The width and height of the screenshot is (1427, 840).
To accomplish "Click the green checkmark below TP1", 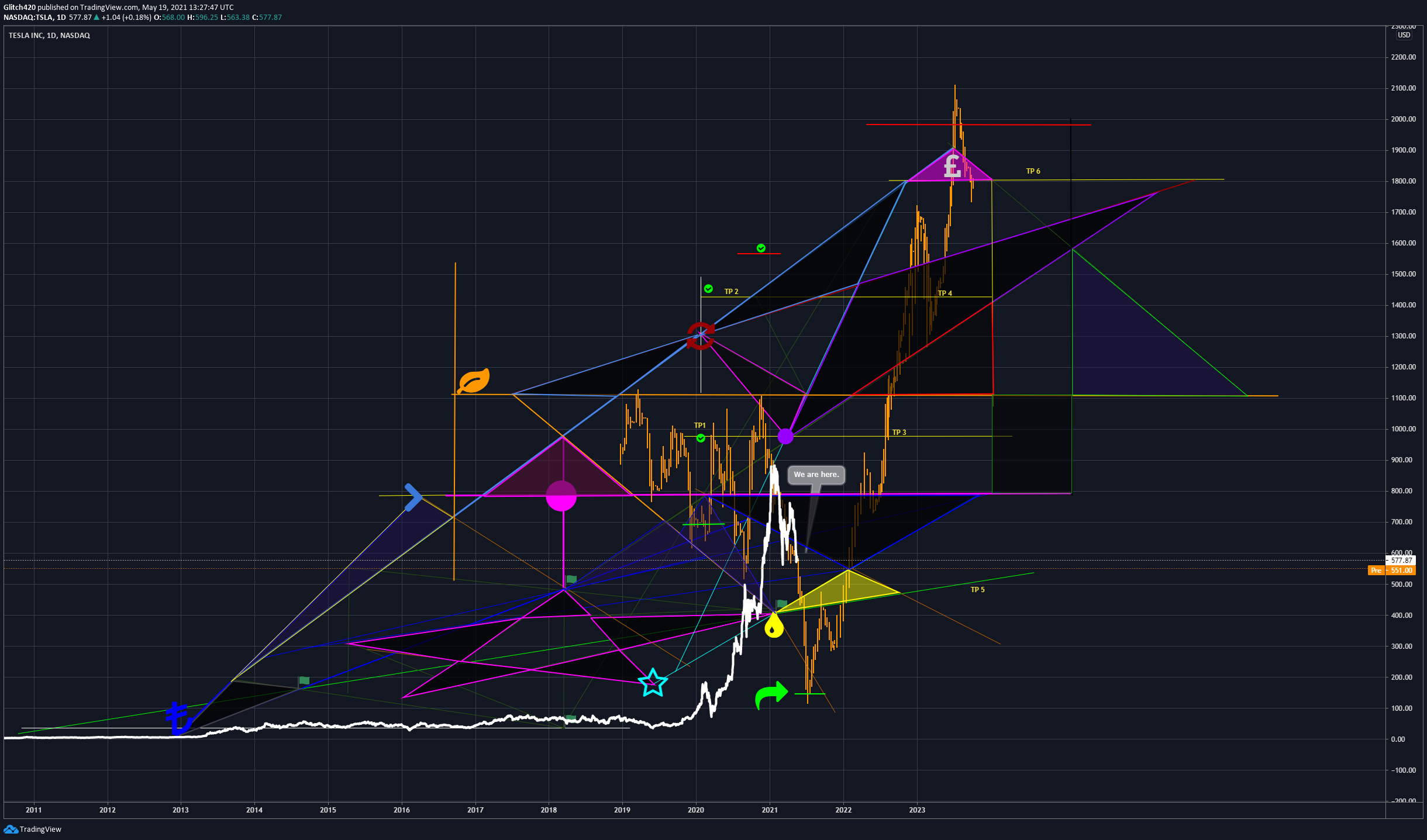I will point(701,438).
